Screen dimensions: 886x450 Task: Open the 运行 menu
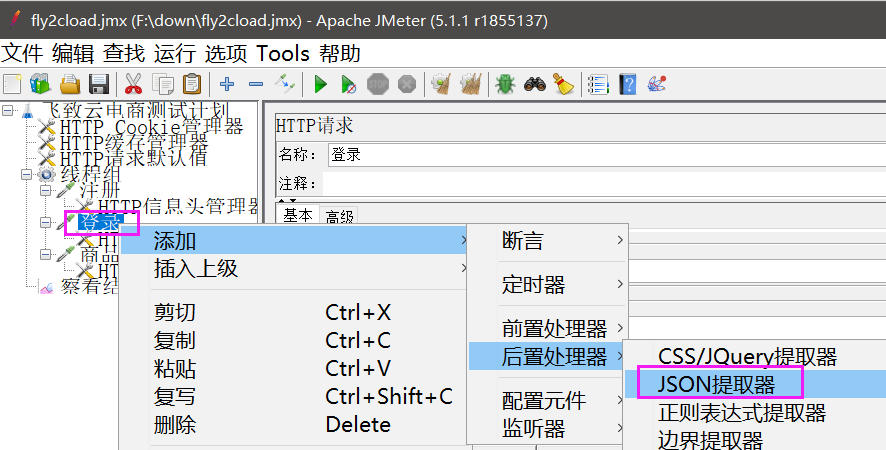[175, 54]
